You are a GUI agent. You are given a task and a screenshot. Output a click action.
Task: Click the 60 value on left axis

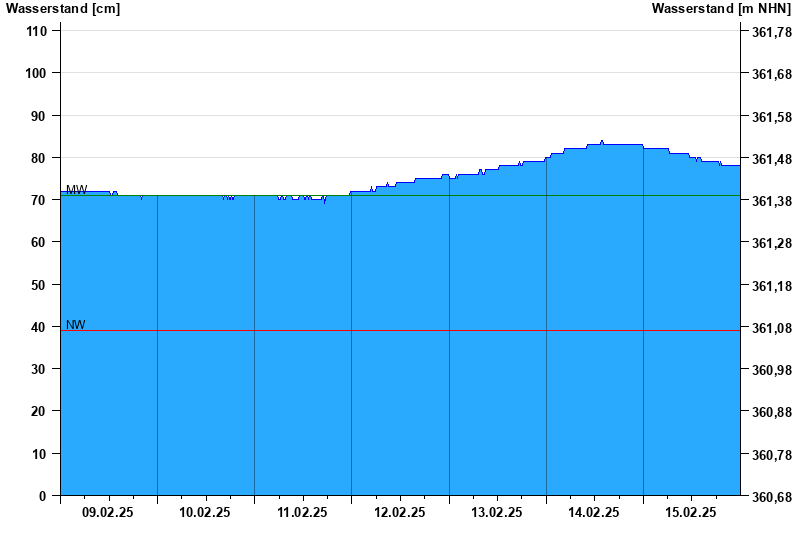pos(39,242)
